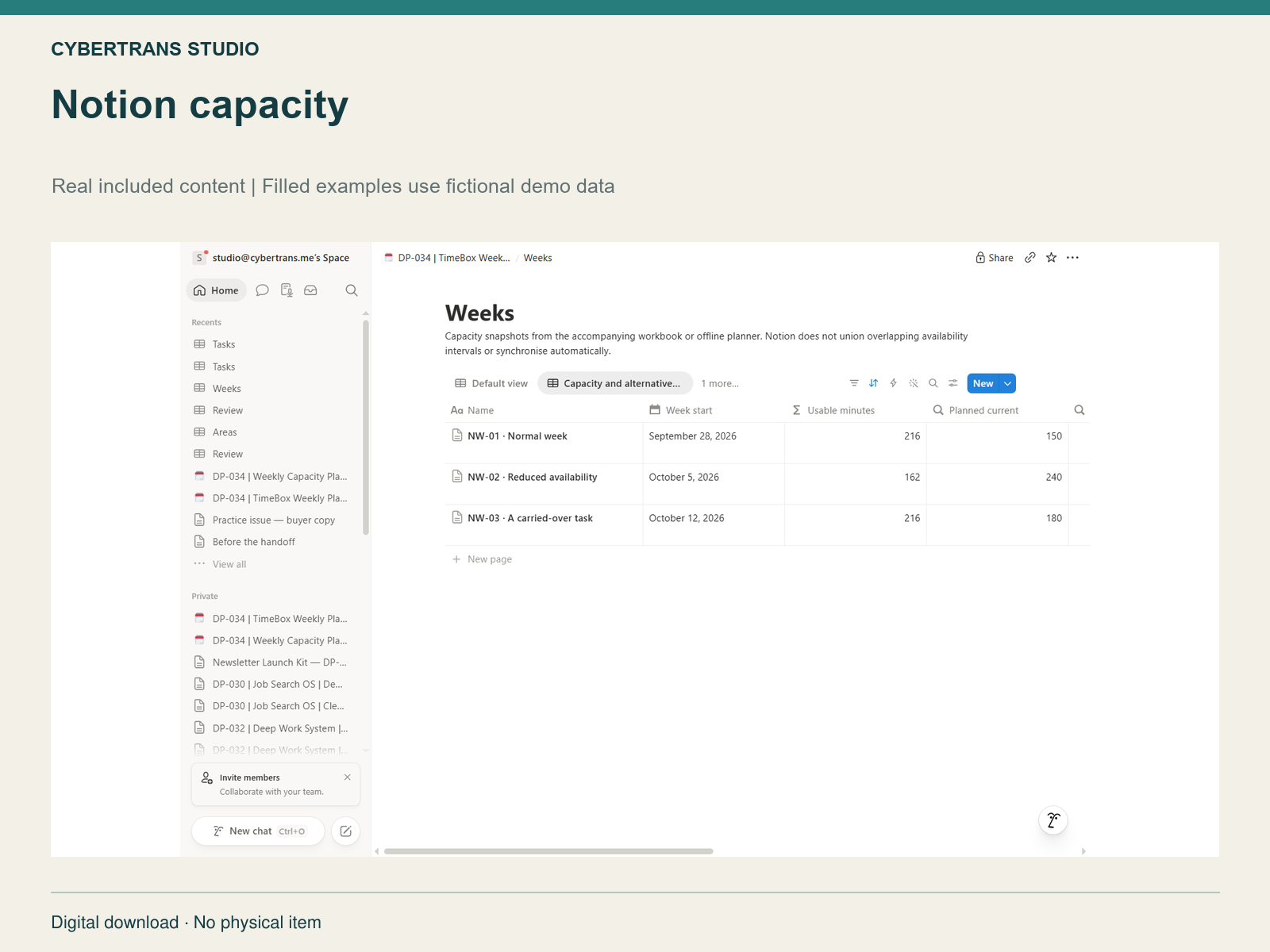Add a row with New page
The image size is (1270, 952).
click(482, 559)
